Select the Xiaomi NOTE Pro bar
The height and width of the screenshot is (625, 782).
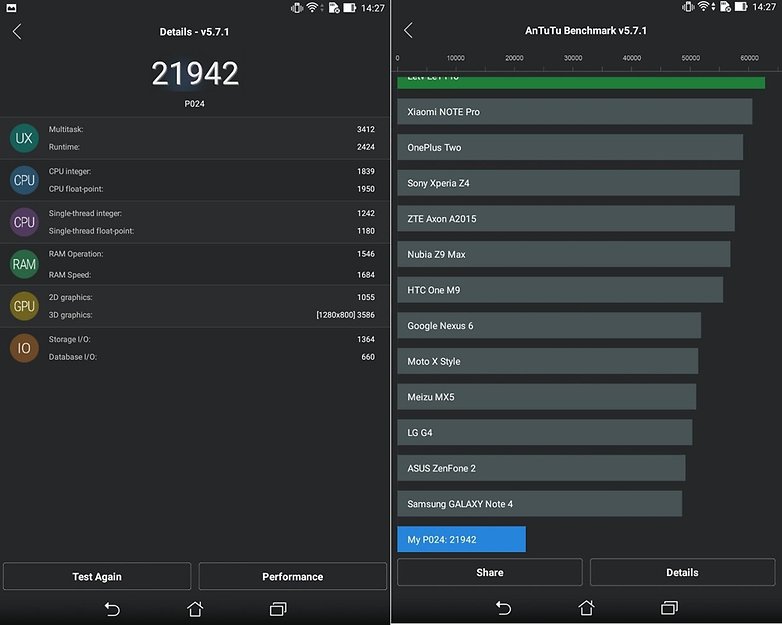575,112
